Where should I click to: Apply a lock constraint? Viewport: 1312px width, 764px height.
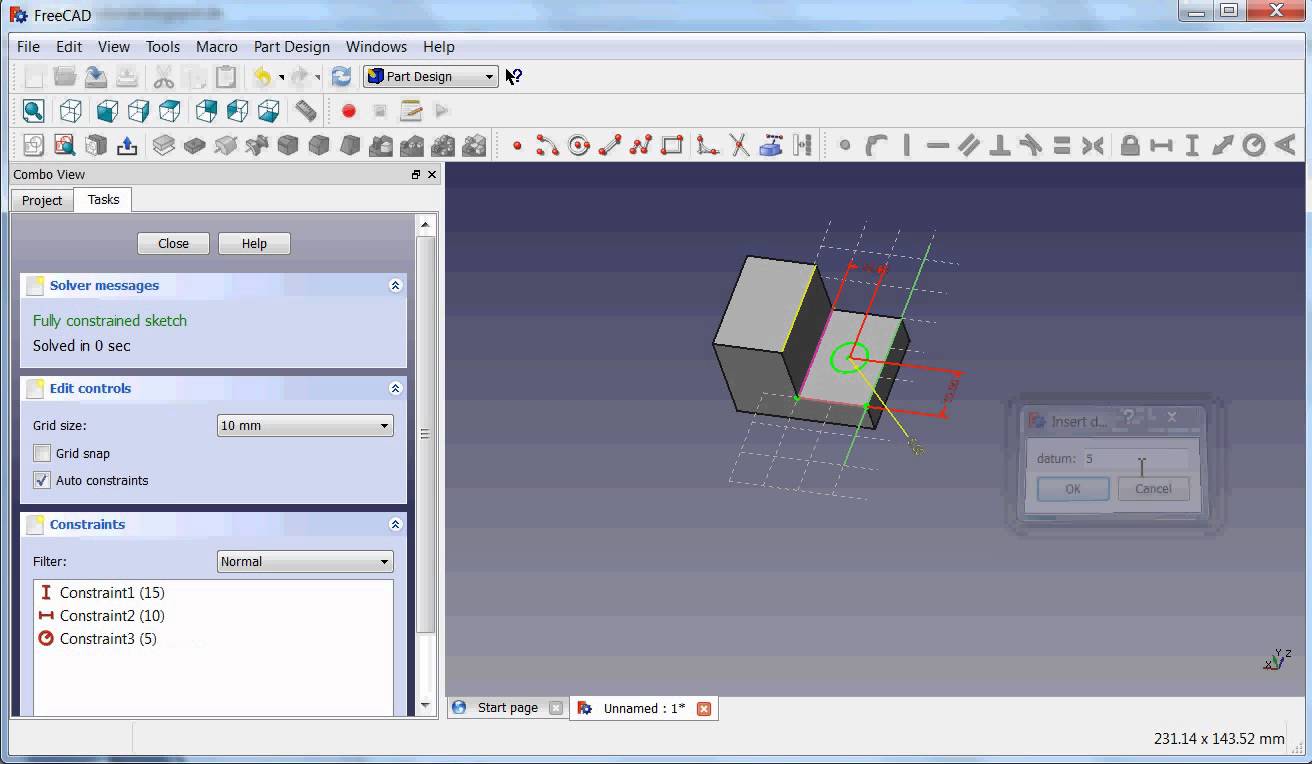click(1128, 145)
